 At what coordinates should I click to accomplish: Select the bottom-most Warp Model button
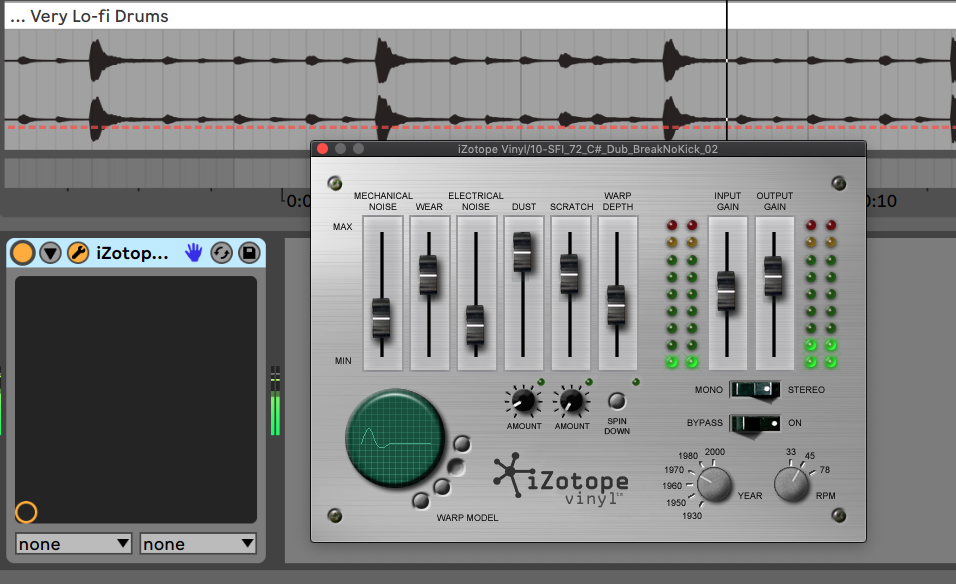tap(421, 501)
